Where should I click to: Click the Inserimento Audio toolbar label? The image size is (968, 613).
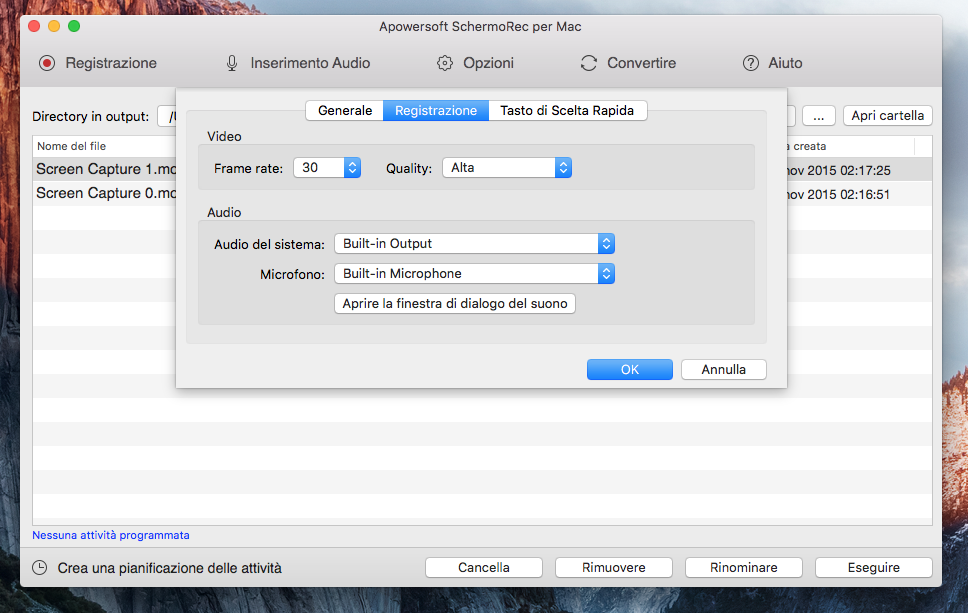tap(310, 63)
